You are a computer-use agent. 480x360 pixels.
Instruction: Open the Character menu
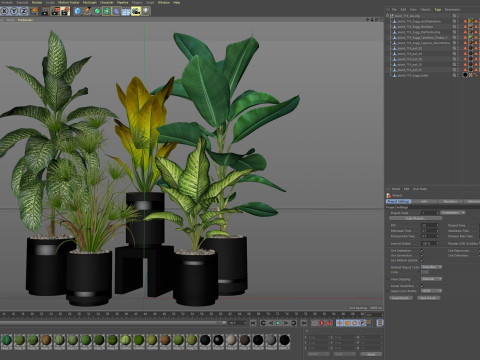[107, 2]
